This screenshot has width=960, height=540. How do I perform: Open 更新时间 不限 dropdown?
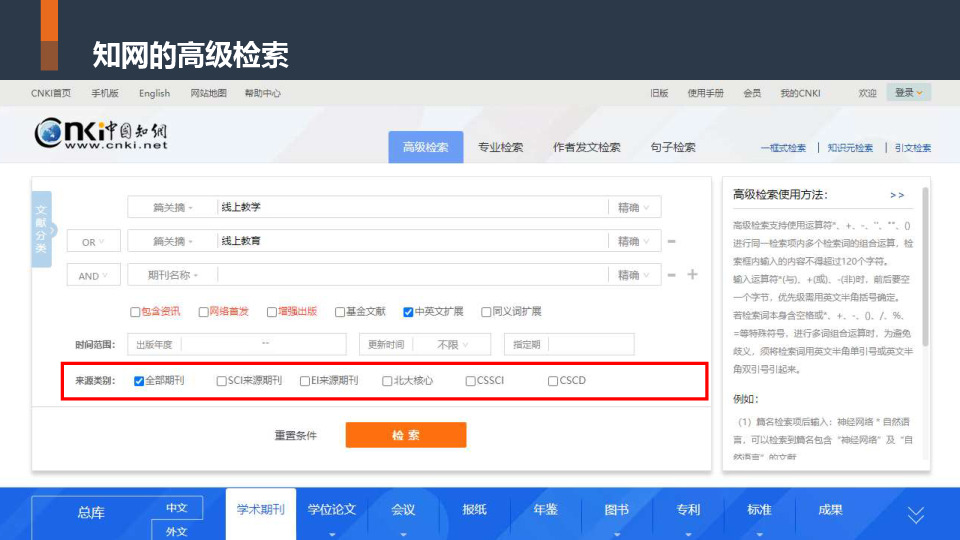click(x=452, y=345)
